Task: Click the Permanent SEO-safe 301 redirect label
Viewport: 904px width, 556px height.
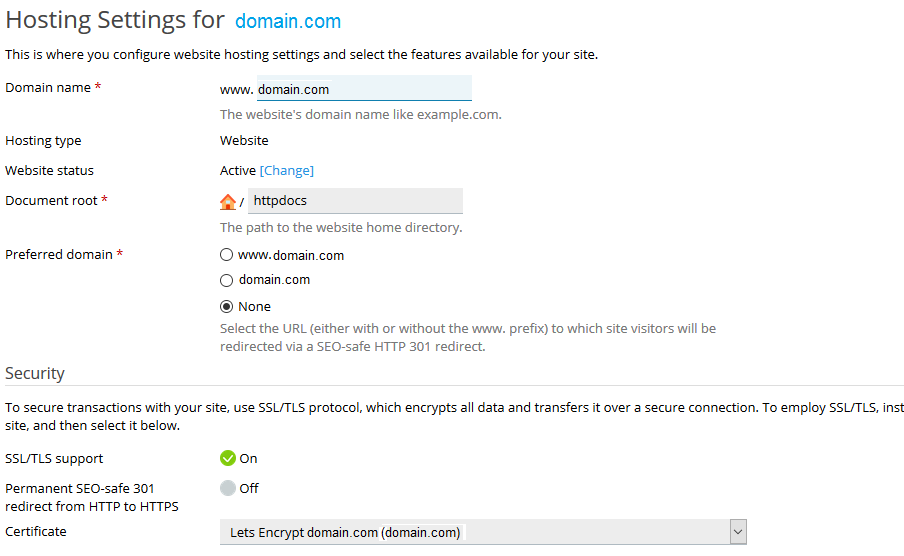Action: [x=92, y=497]
